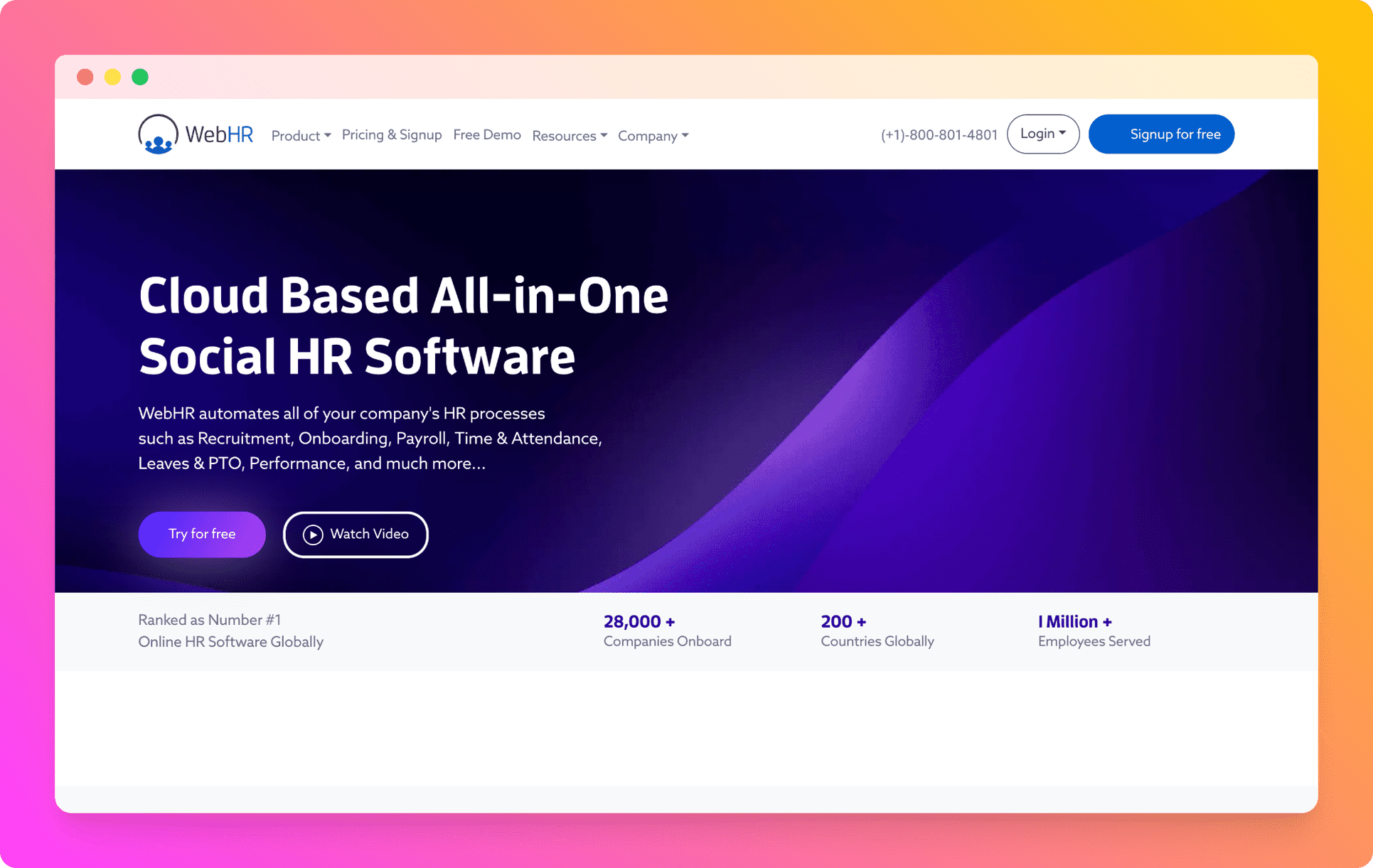Click the red close window dot
Viewport: 1373px width, 868px height.
click(85, 77)
